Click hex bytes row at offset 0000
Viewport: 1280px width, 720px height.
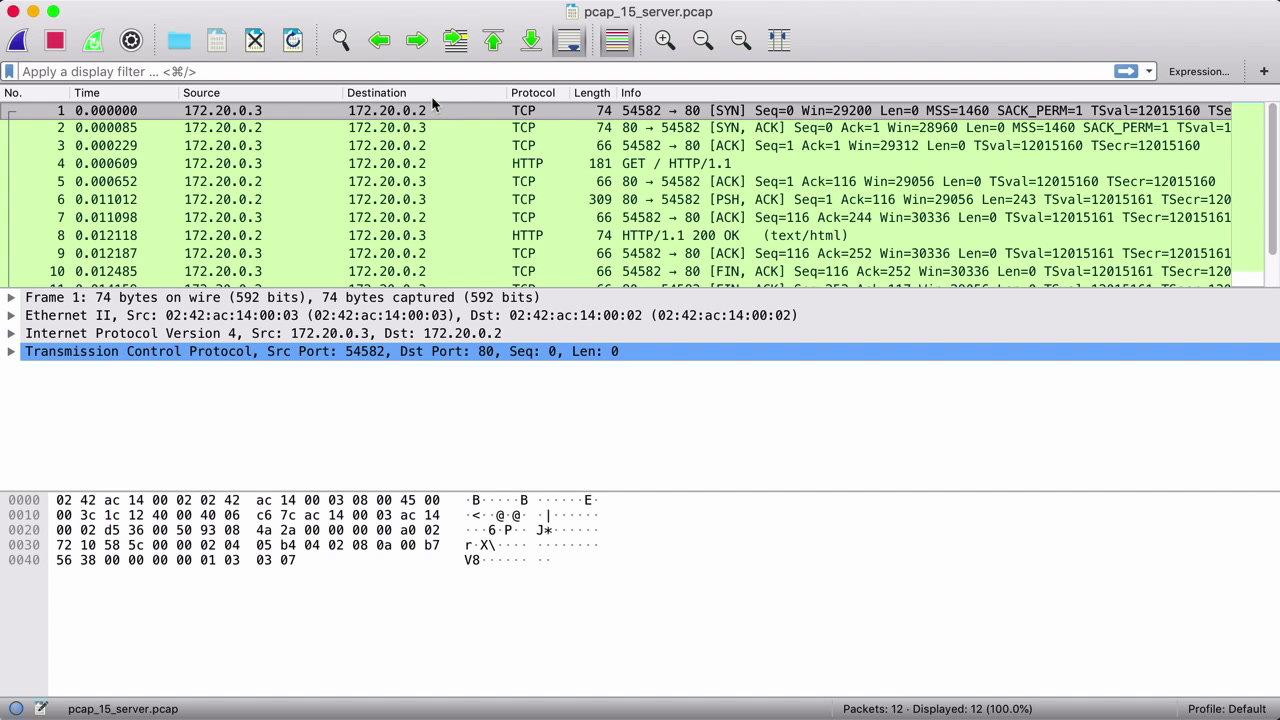(248, 500)
